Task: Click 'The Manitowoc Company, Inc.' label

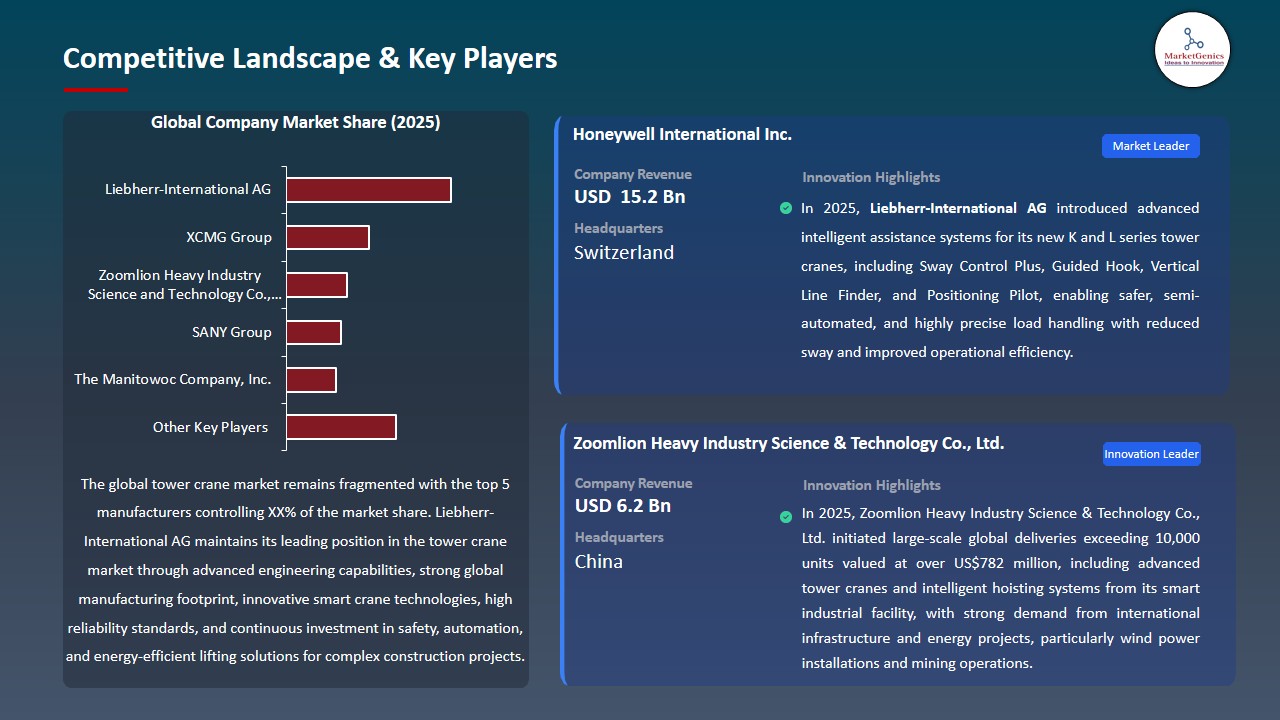Action: pos(173,379)
